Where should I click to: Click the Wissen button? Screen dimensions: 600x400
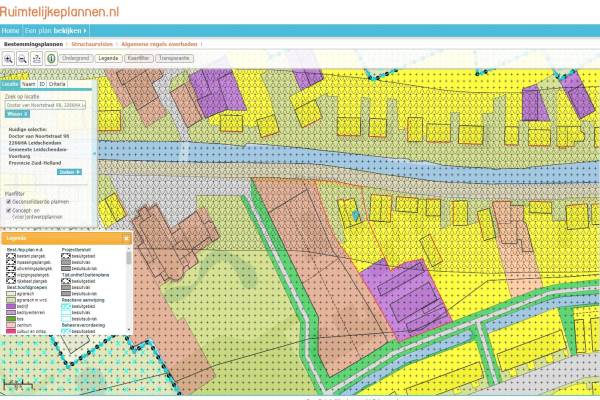15,115
